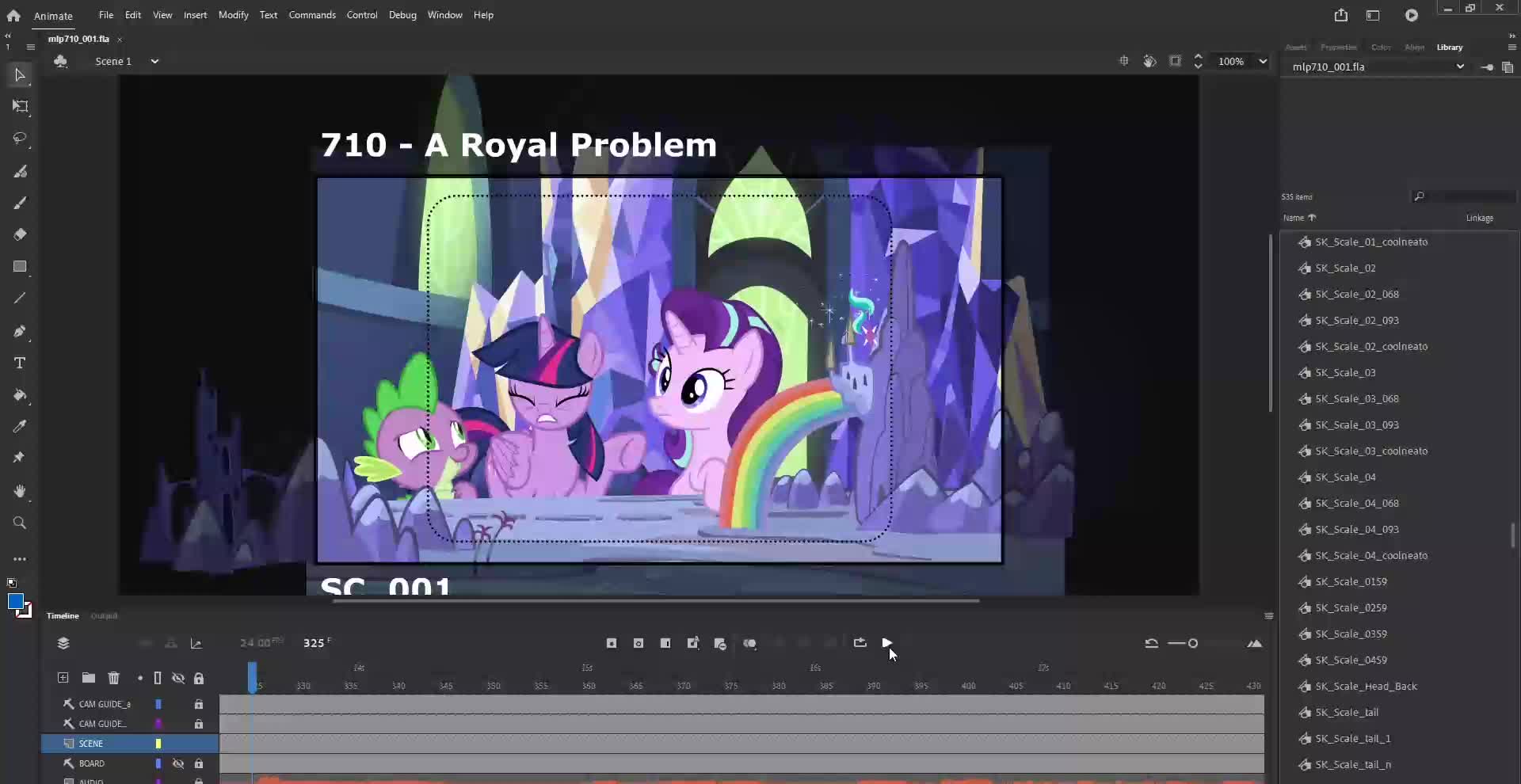1521x784 pixels.
Task: Select the Lasso tool
Action: (19, 139)
